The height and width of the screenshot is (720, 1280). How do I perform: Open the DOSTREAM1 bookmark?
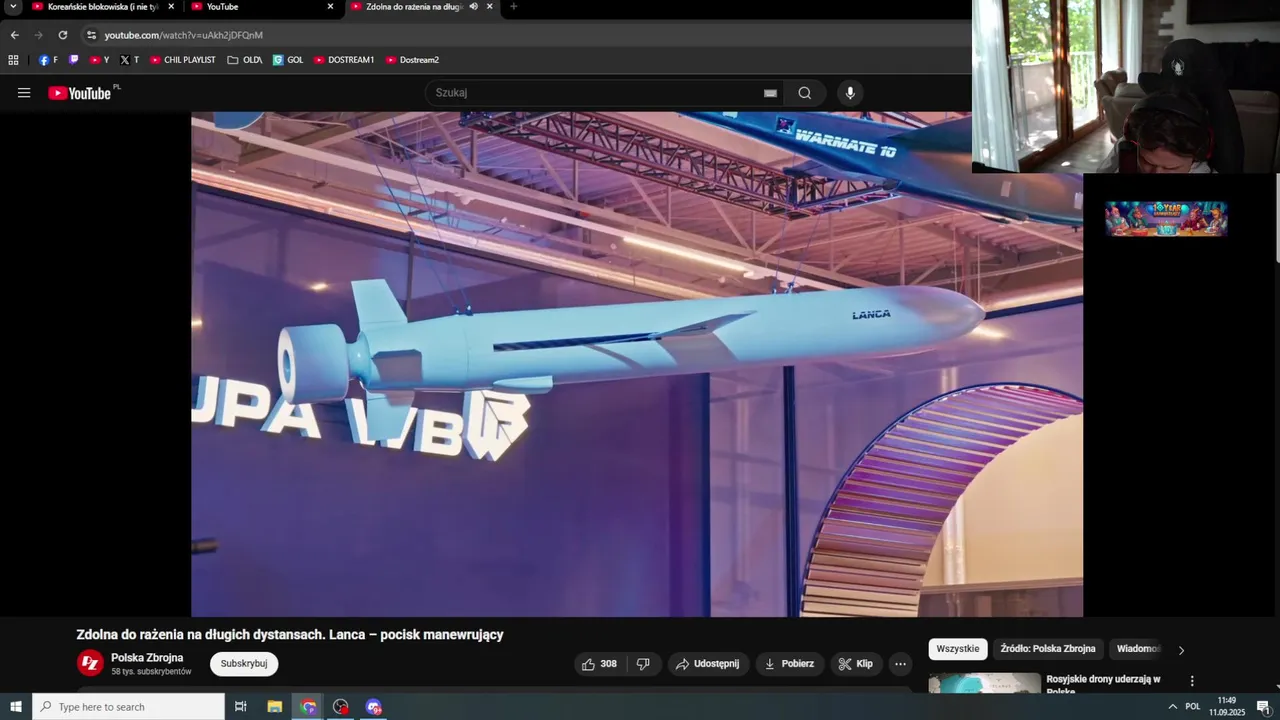[x=344, y=60]
